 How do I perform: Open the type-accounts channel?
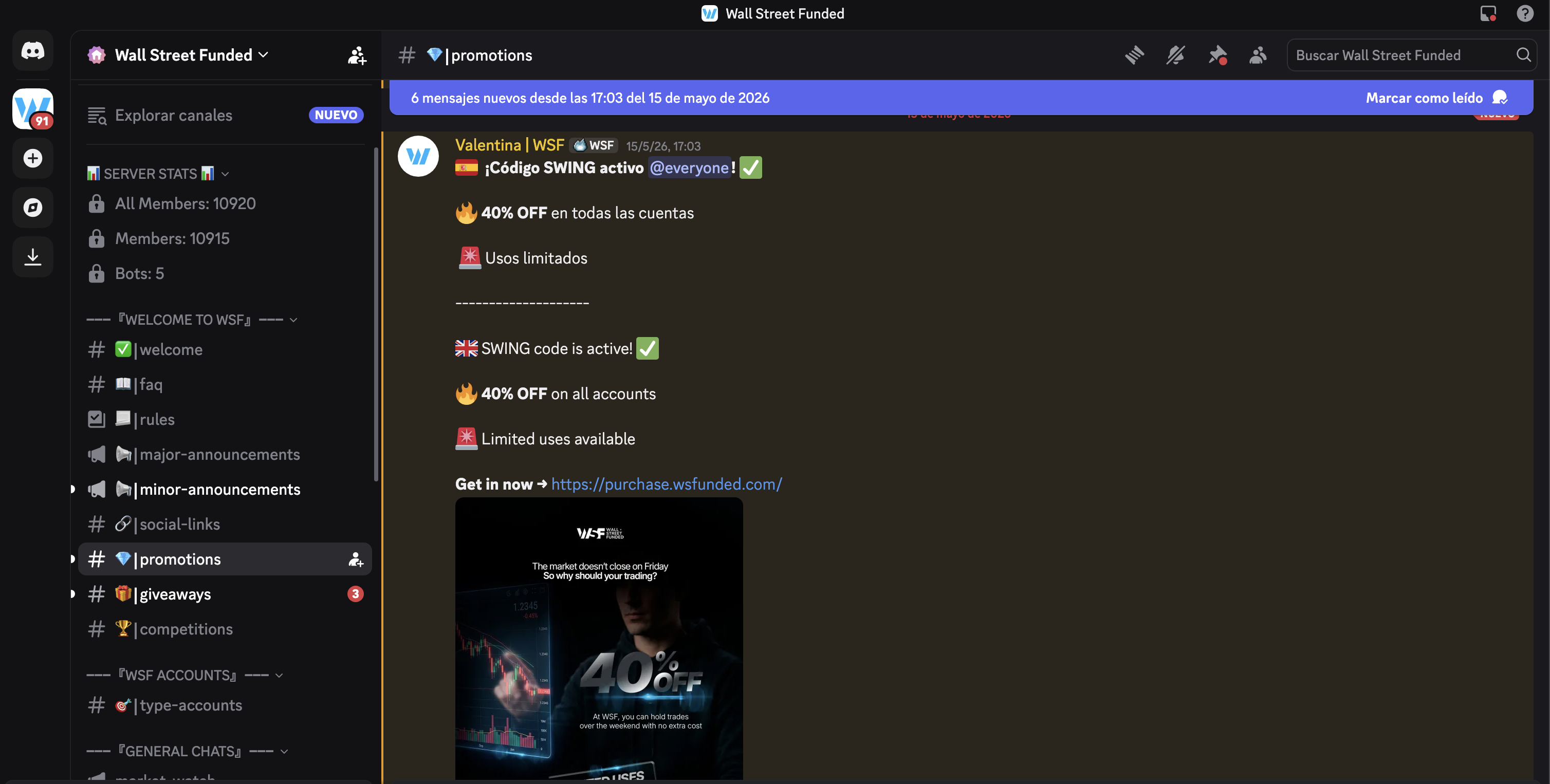tap(225, 705)
